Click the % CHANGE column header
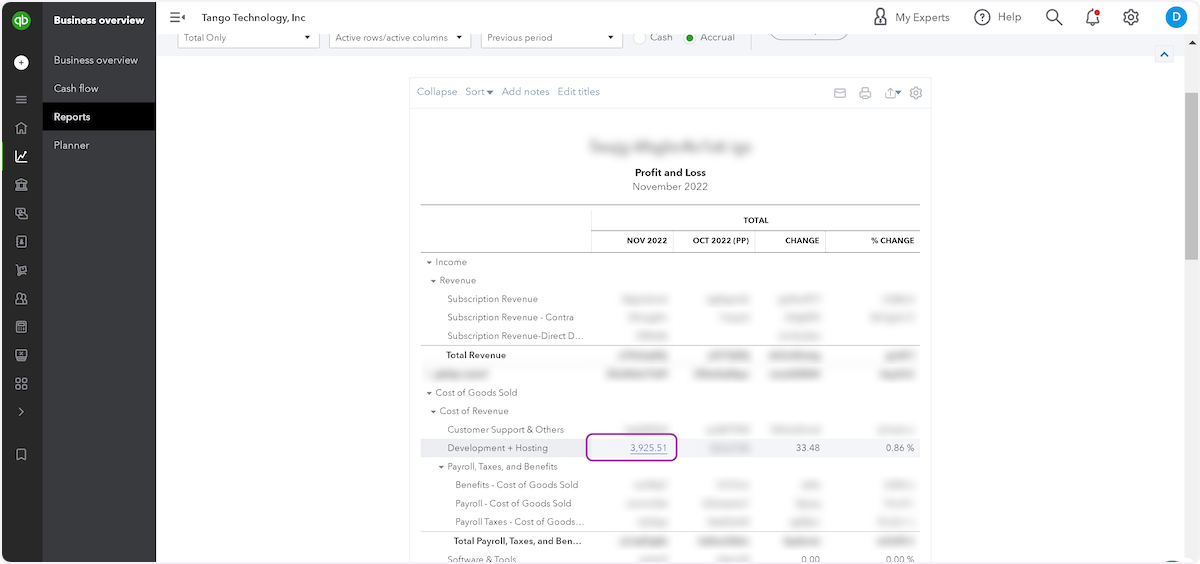The height and width of the screenshot is (564, 1200). click(x=893, y=241)
